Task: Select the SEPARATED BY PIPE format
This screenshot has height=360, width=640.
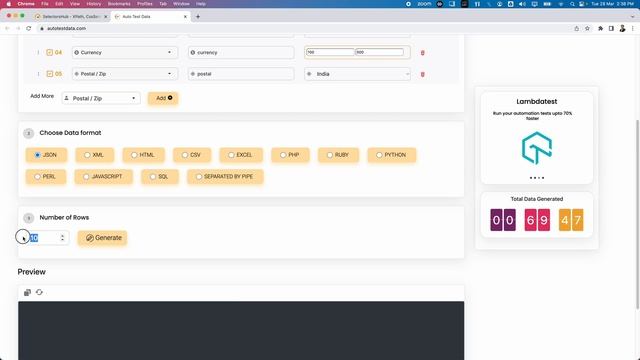Action: click(225, 176)
